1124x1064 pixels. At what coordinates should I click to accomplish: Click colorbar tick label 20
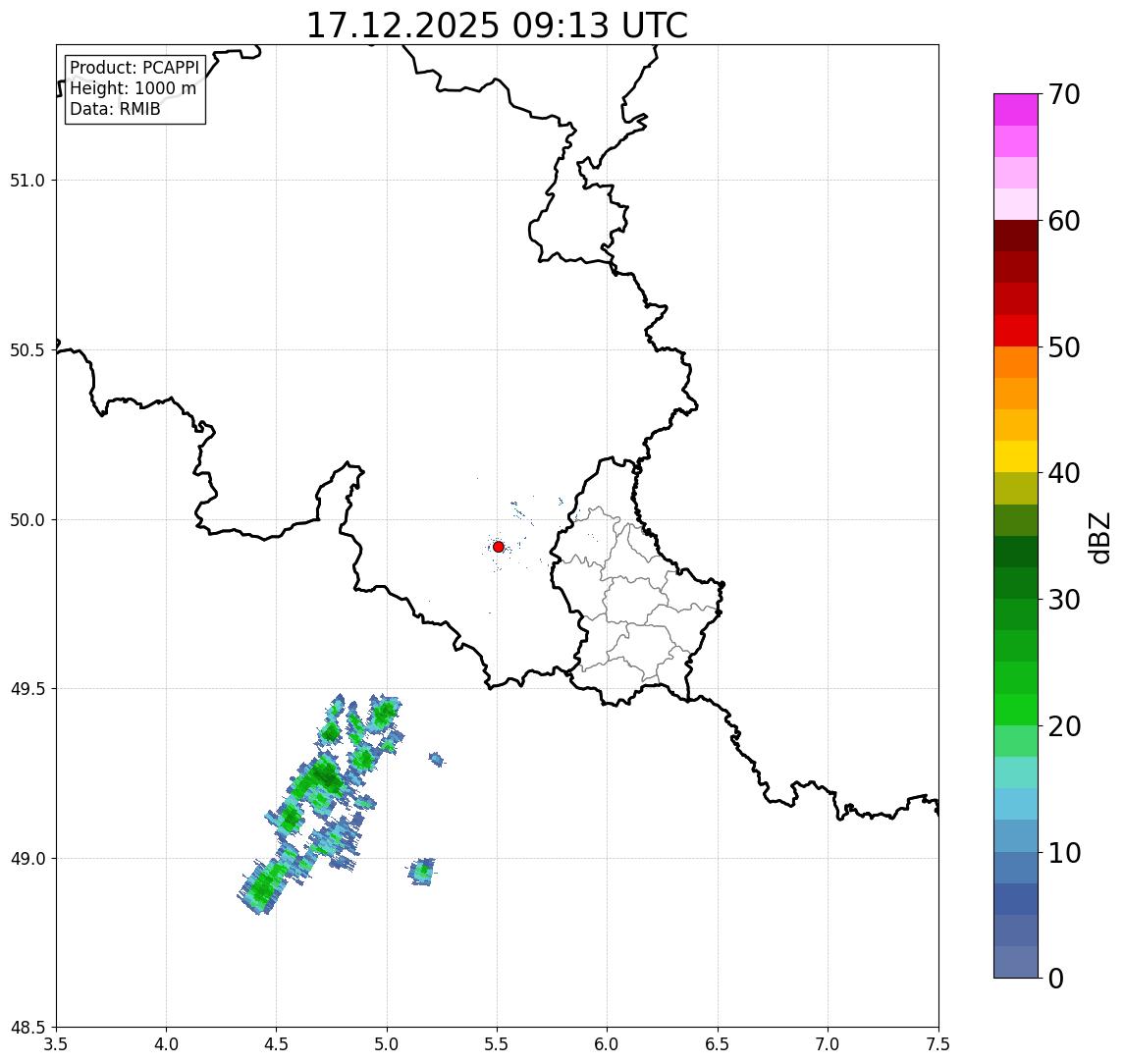pyautogui.click(x=1064, y=726)
